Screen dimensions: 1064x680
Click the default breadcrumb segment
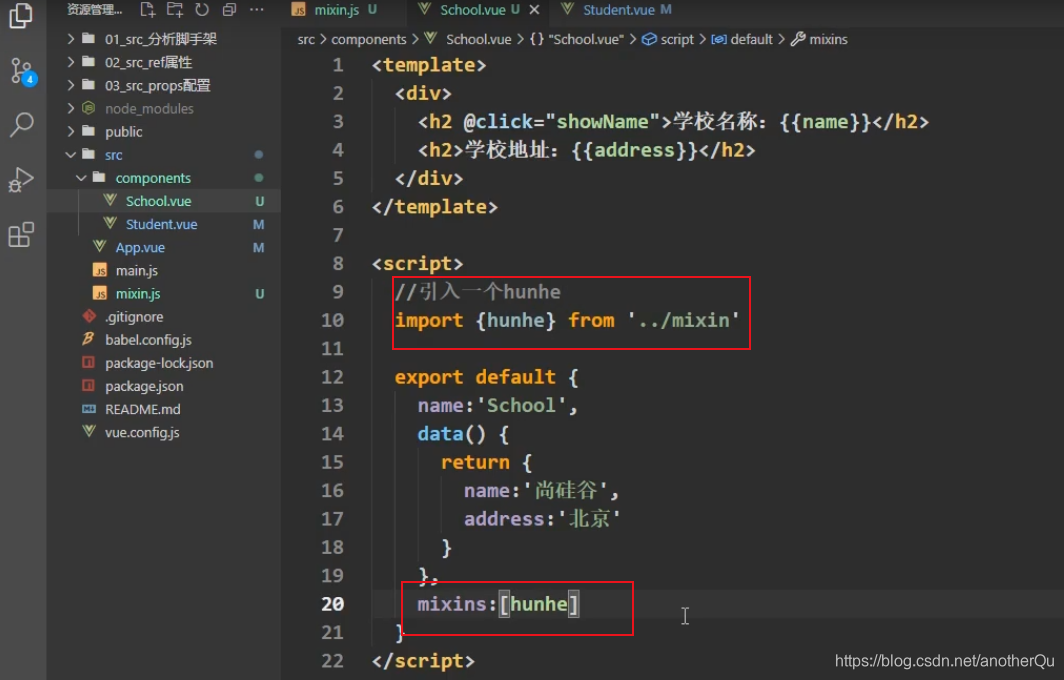tap(742, 39)
